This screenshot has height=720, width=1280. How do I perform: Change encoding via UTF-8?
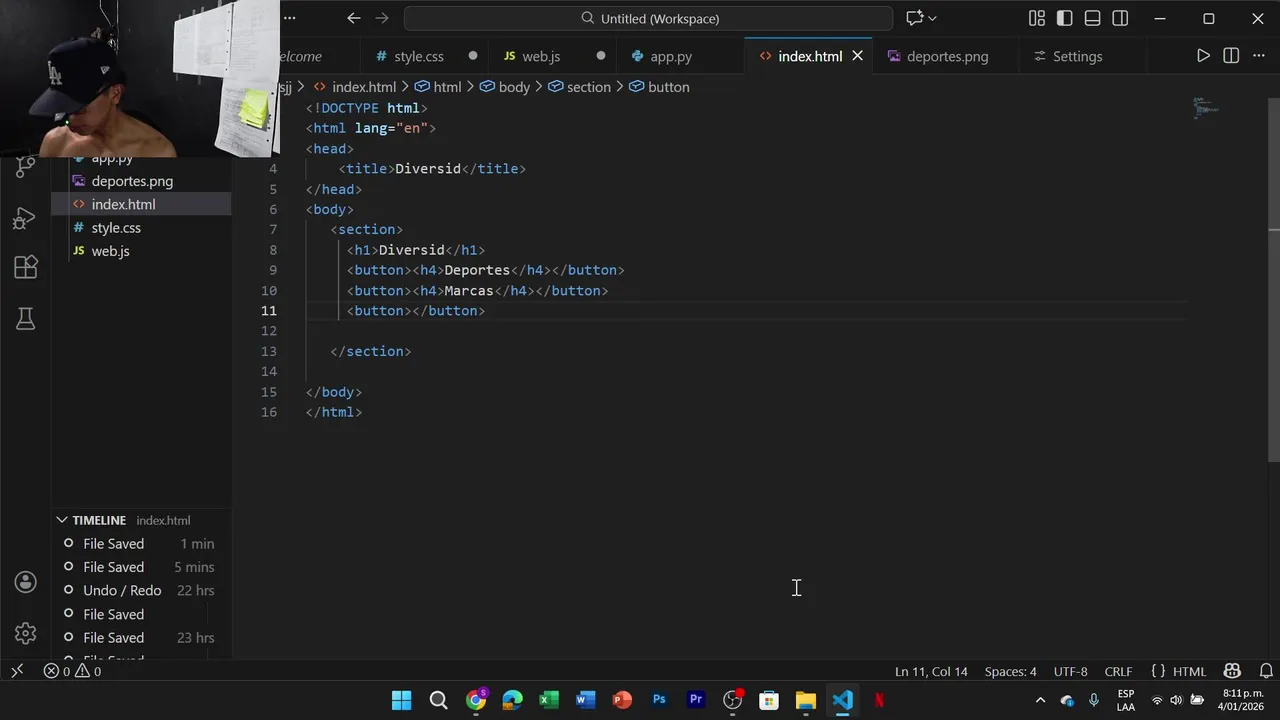[1070, 671]
